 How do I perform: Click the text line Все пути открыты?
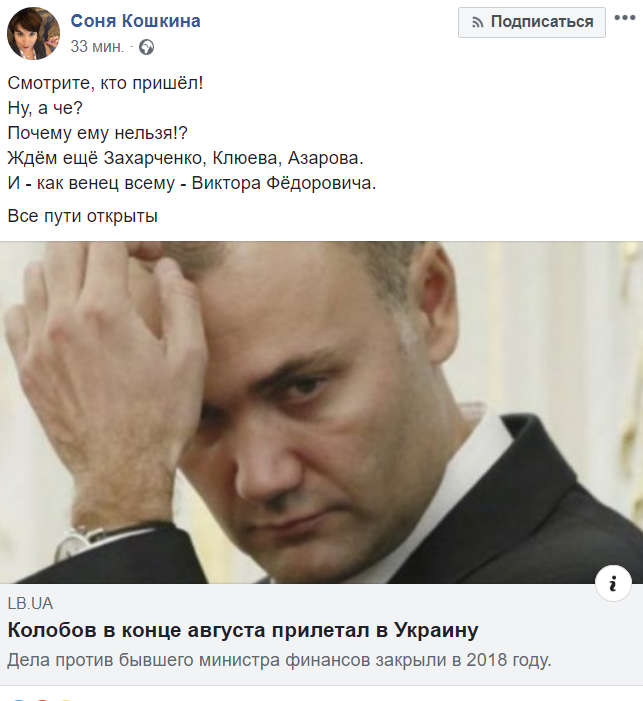point(83,216)
